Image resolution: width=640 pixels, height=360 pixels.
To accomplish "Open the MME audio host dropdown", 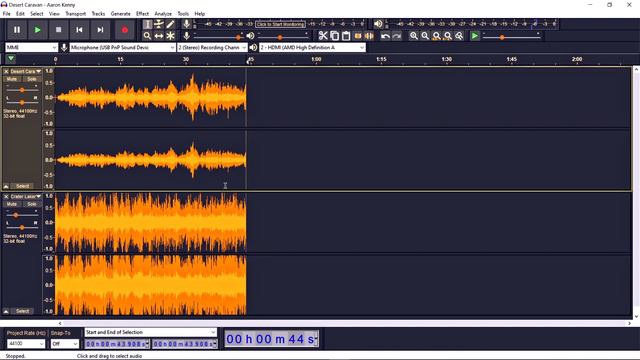I will click(x=31, y=48).
